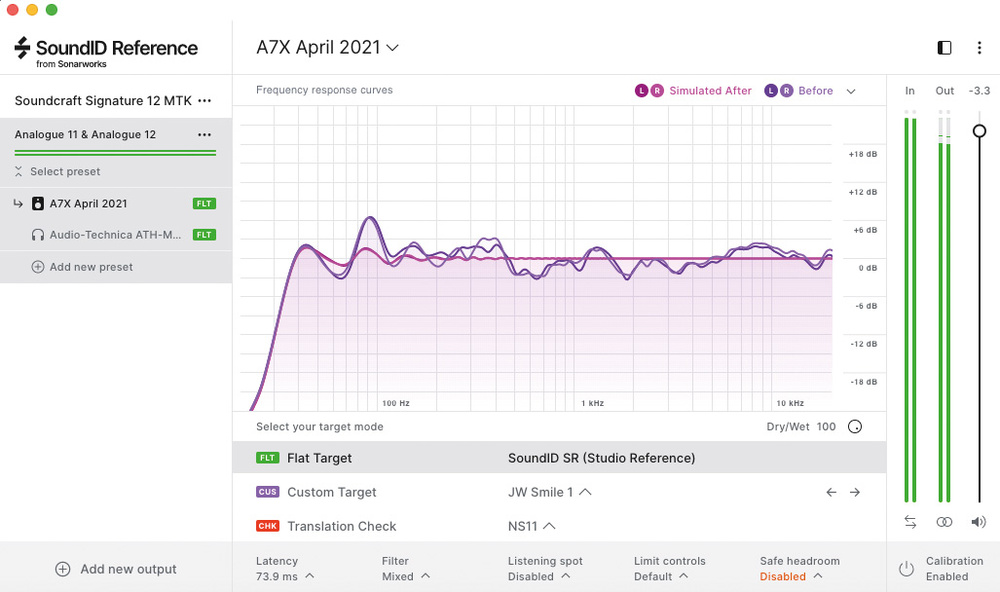
Task: Toggle the Calibration Enabled power button
Action: [x=906, y=569]
